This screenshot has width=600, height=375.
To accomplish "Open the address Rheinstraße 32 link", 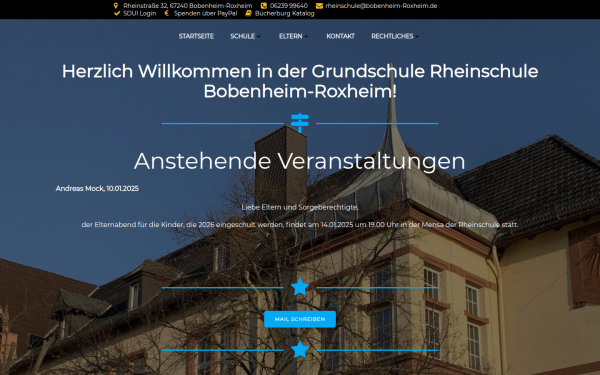I will click(x=188, y=6).
